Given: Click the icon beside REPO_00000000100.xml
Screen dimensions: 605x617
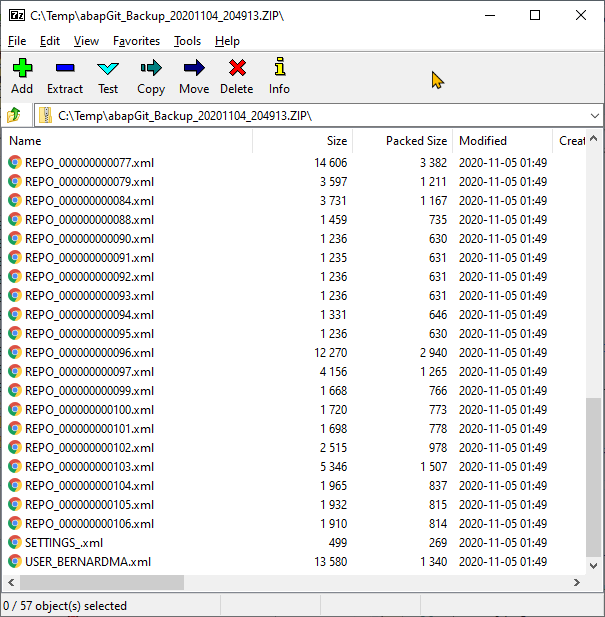Looking at the screenshot, I should pos(15,410).
